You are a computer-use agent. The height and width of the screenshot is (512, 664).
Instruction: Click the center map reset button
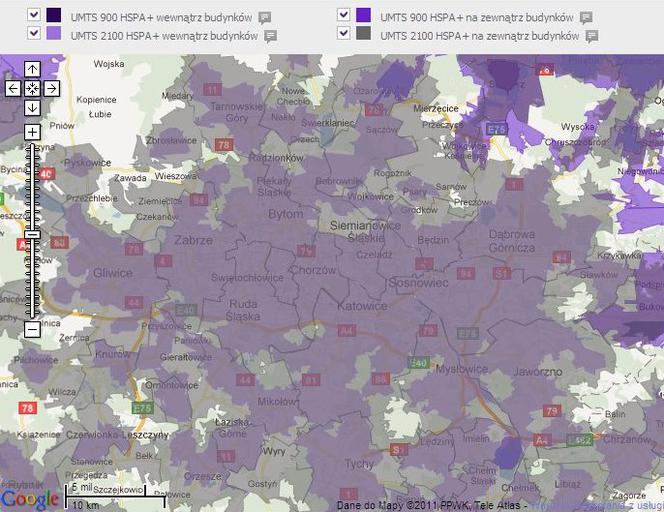[32, 89]
